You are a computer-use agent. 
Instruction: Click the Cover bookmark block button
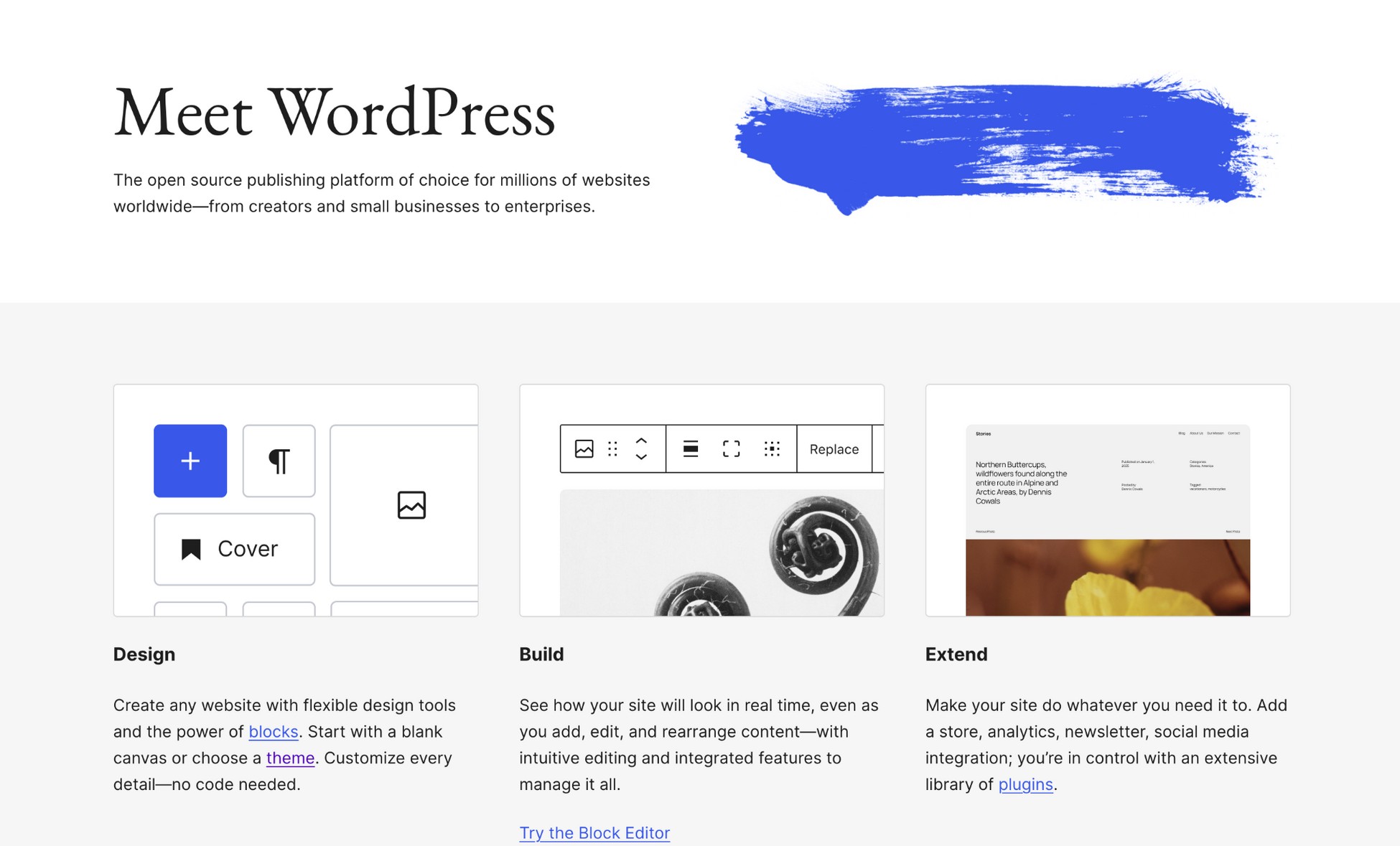coord(234,549)
